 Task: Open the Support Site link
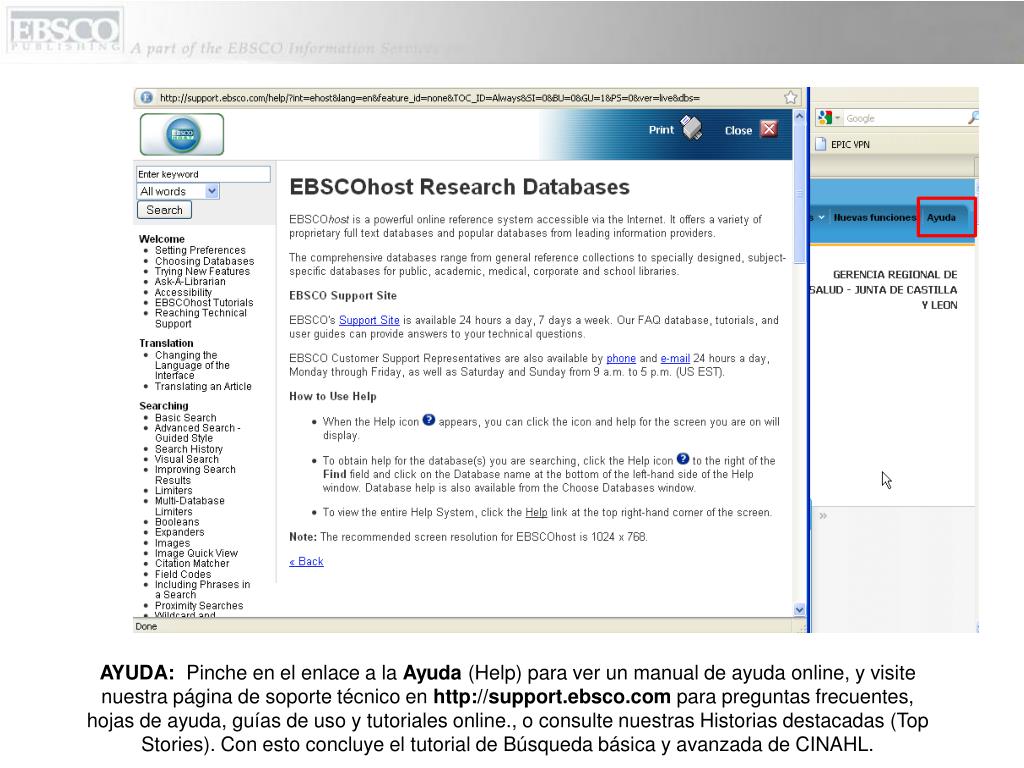click(369, 320)
